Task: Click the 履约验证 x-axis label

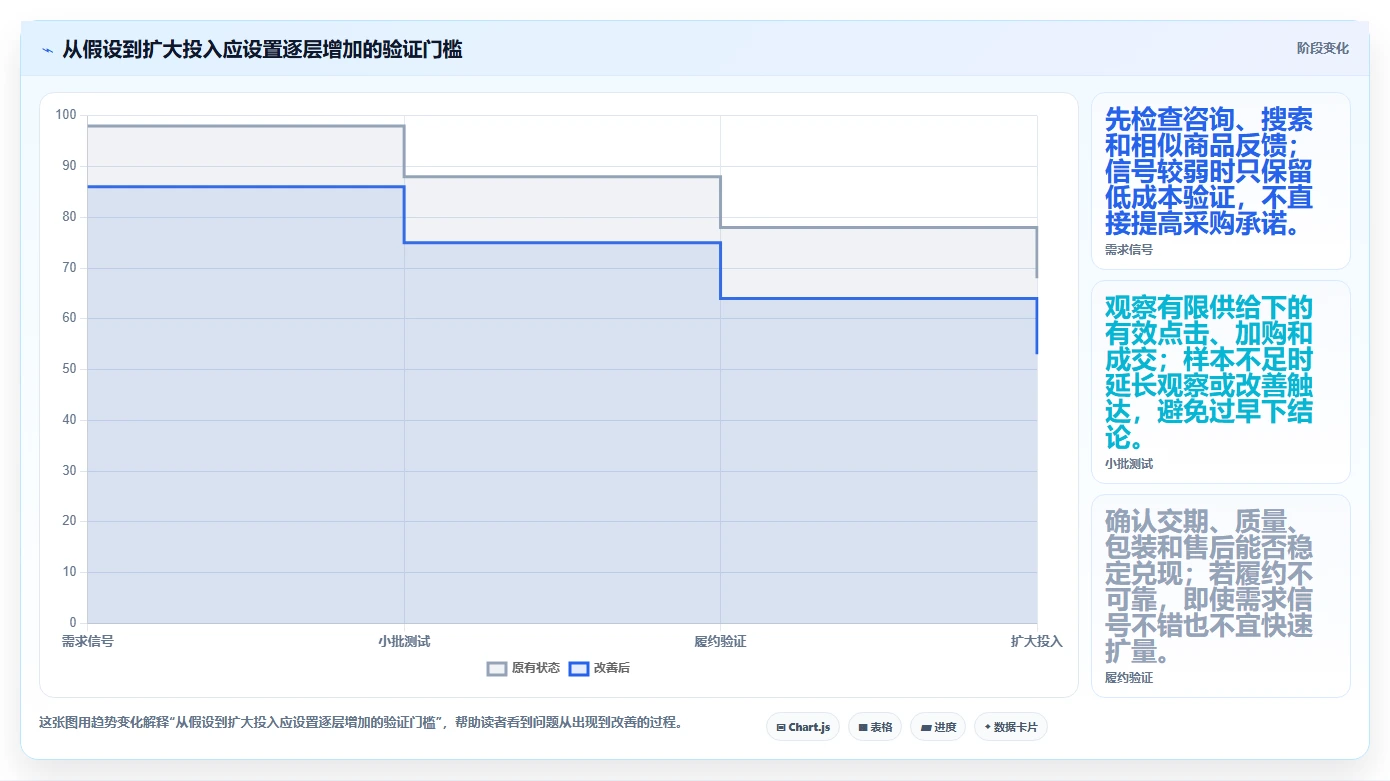Action: (x=720, y=641)
